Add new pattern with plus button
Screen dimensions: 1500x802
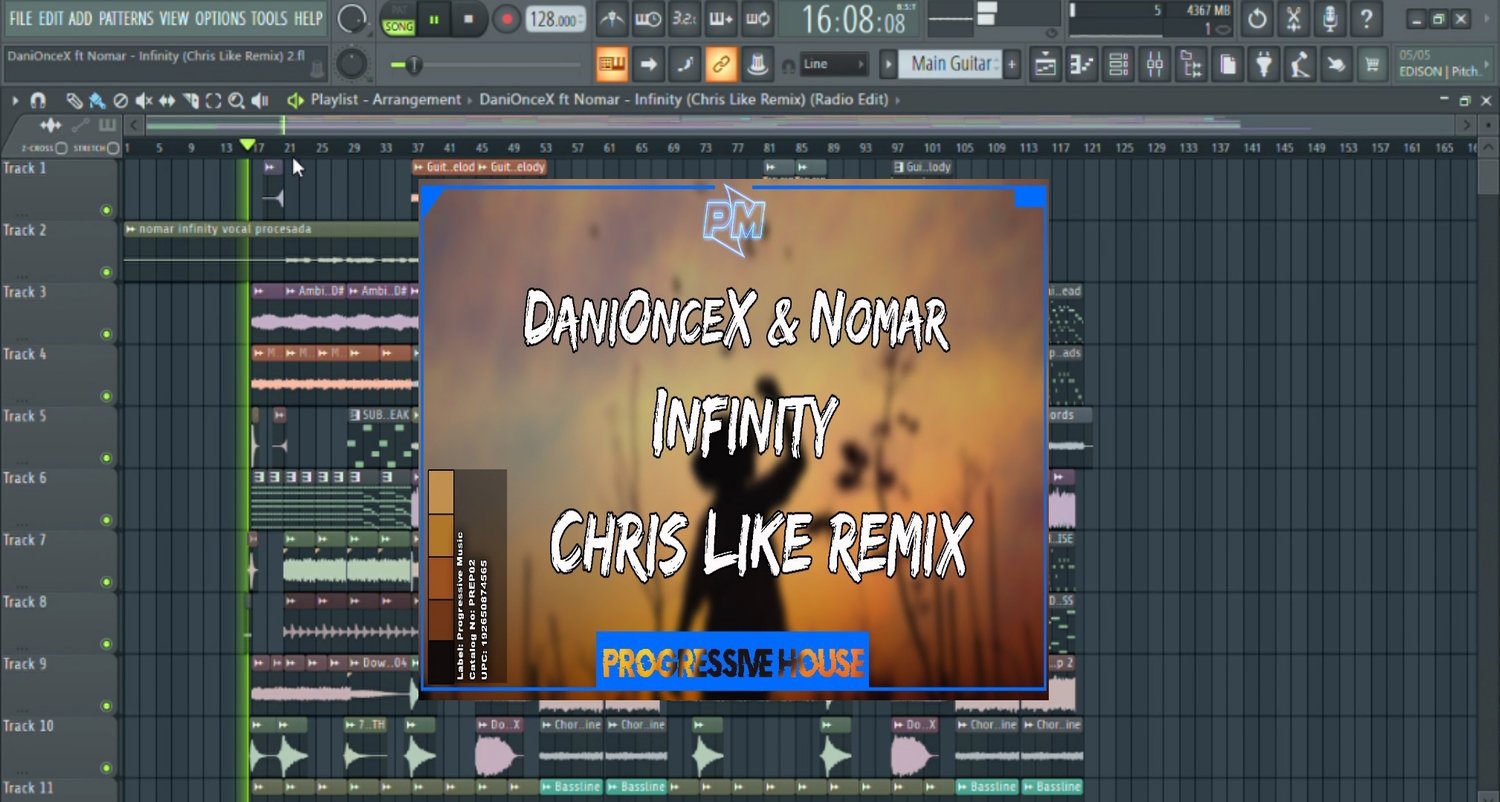(x=1012, y=64)
